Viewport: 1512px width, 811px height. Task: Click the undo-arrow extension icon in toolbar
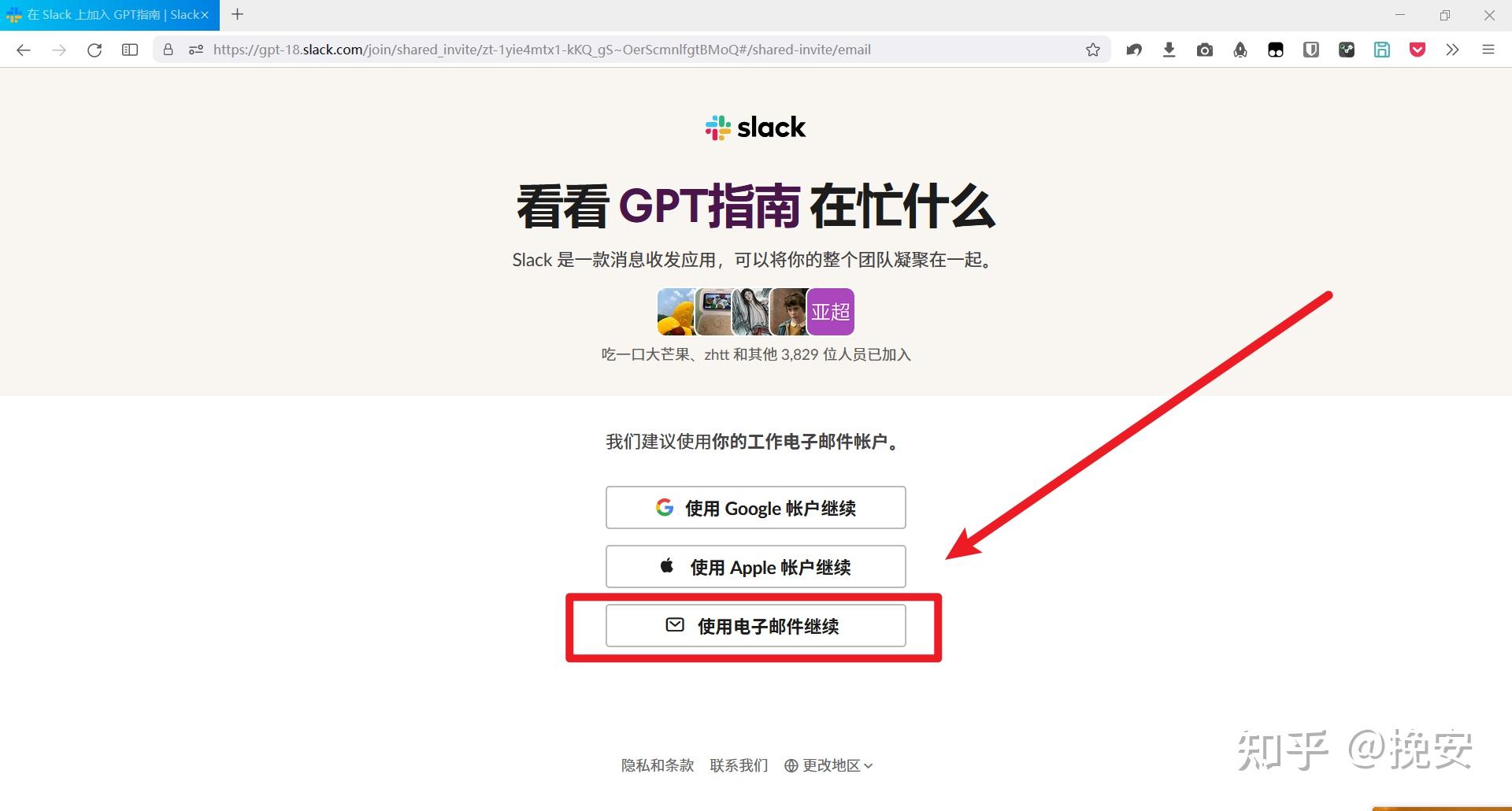[x=1134, y=50]
